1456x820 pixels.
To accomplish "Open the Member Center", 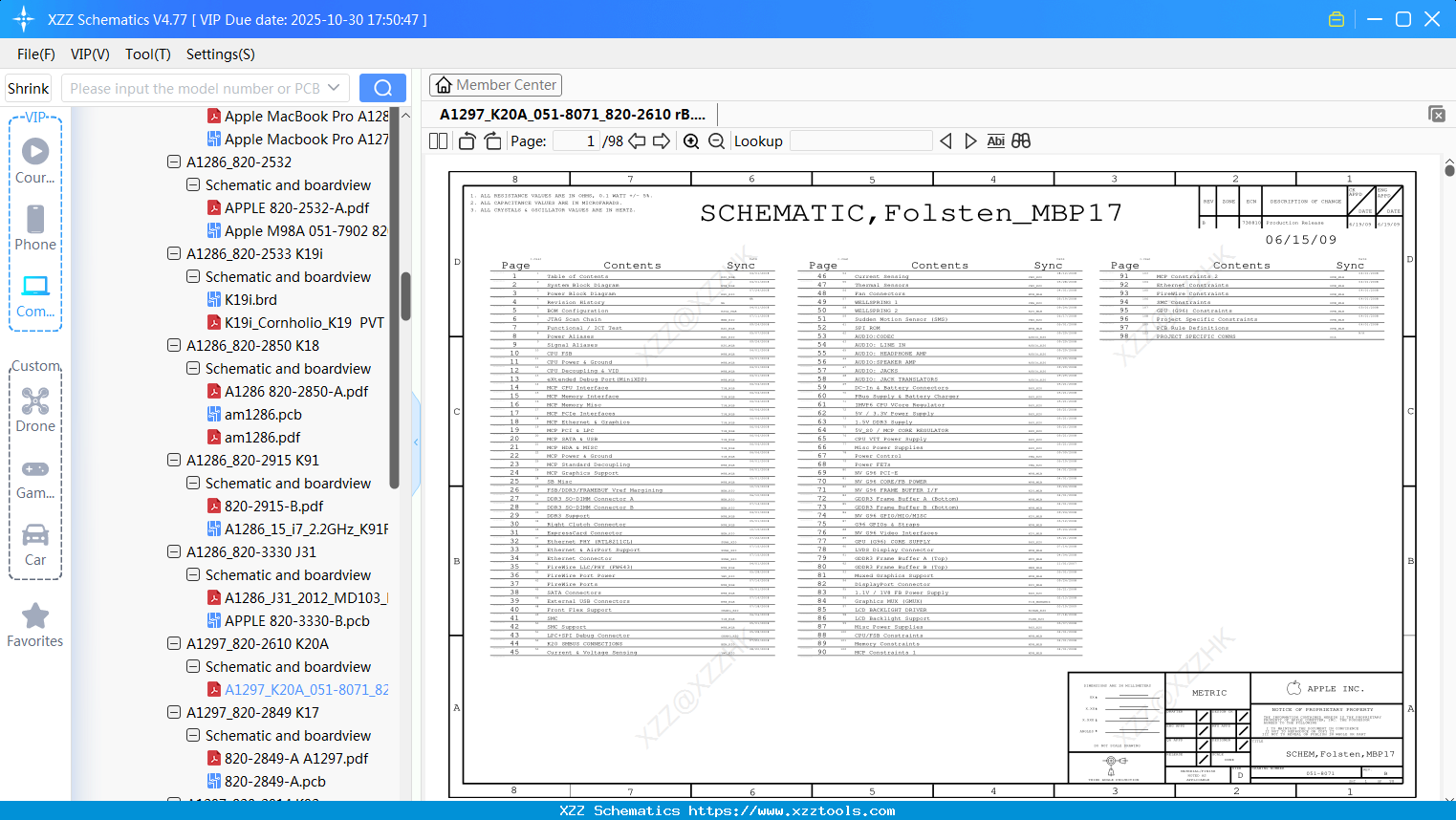I will 495,85.
